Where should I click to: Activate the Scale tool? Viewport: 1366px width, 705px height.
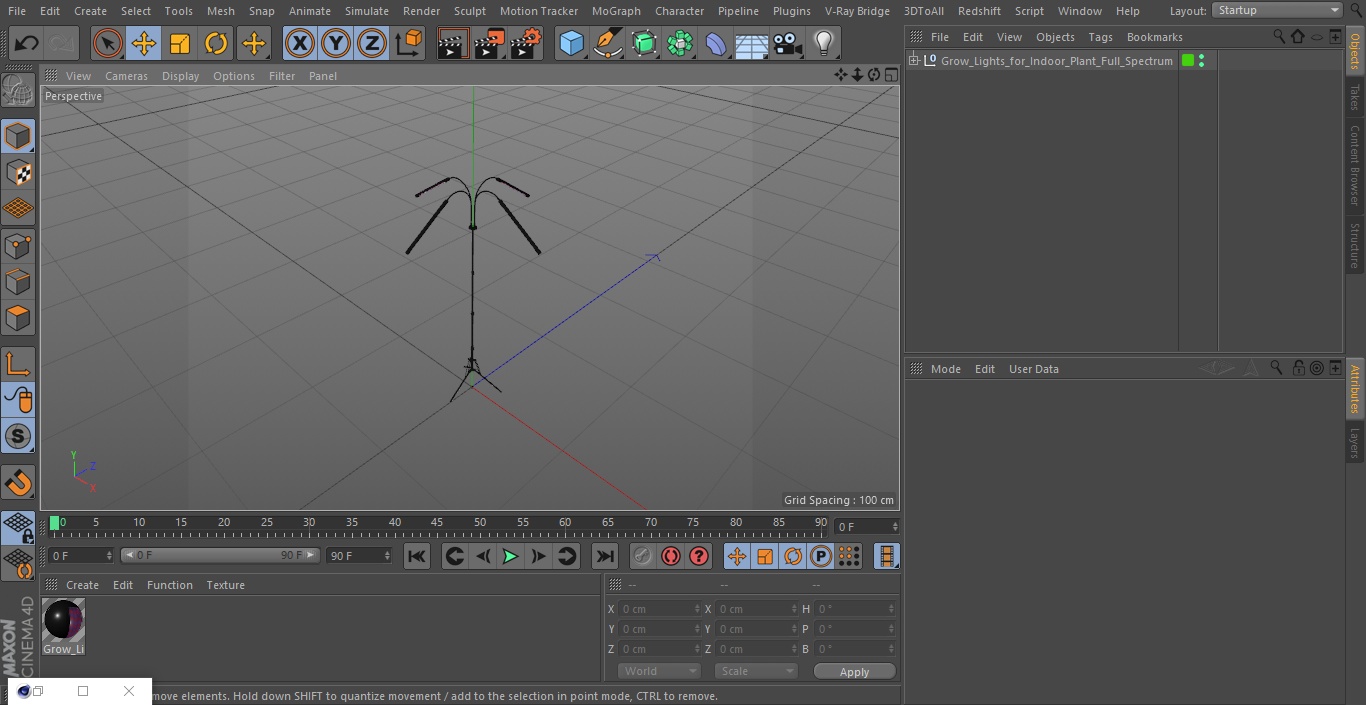pos(180,43)
